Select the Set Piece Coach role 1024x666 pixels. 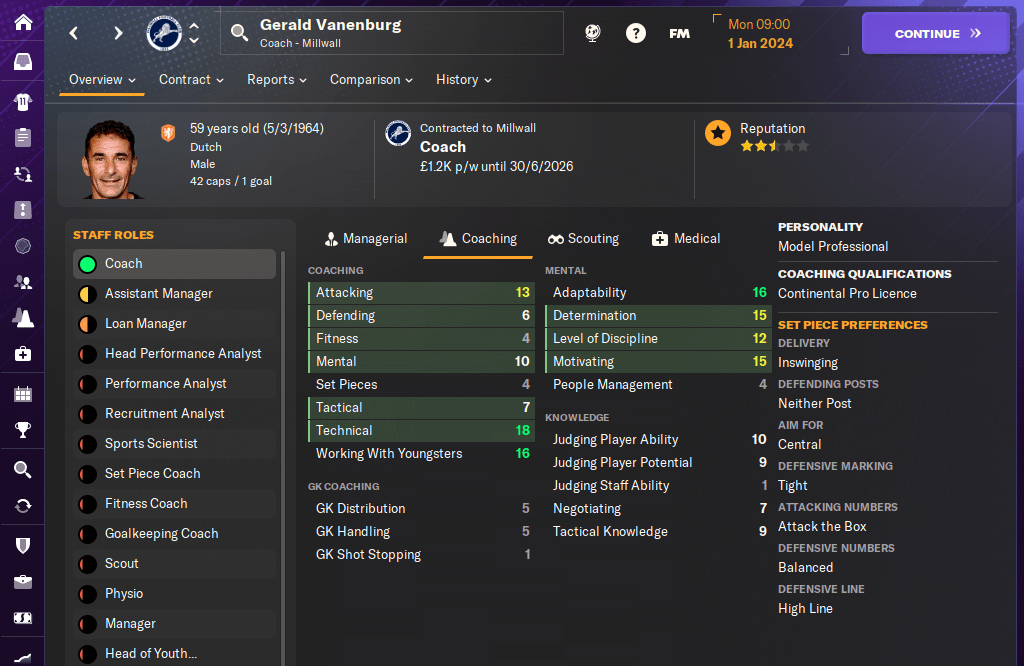(152, 474)
